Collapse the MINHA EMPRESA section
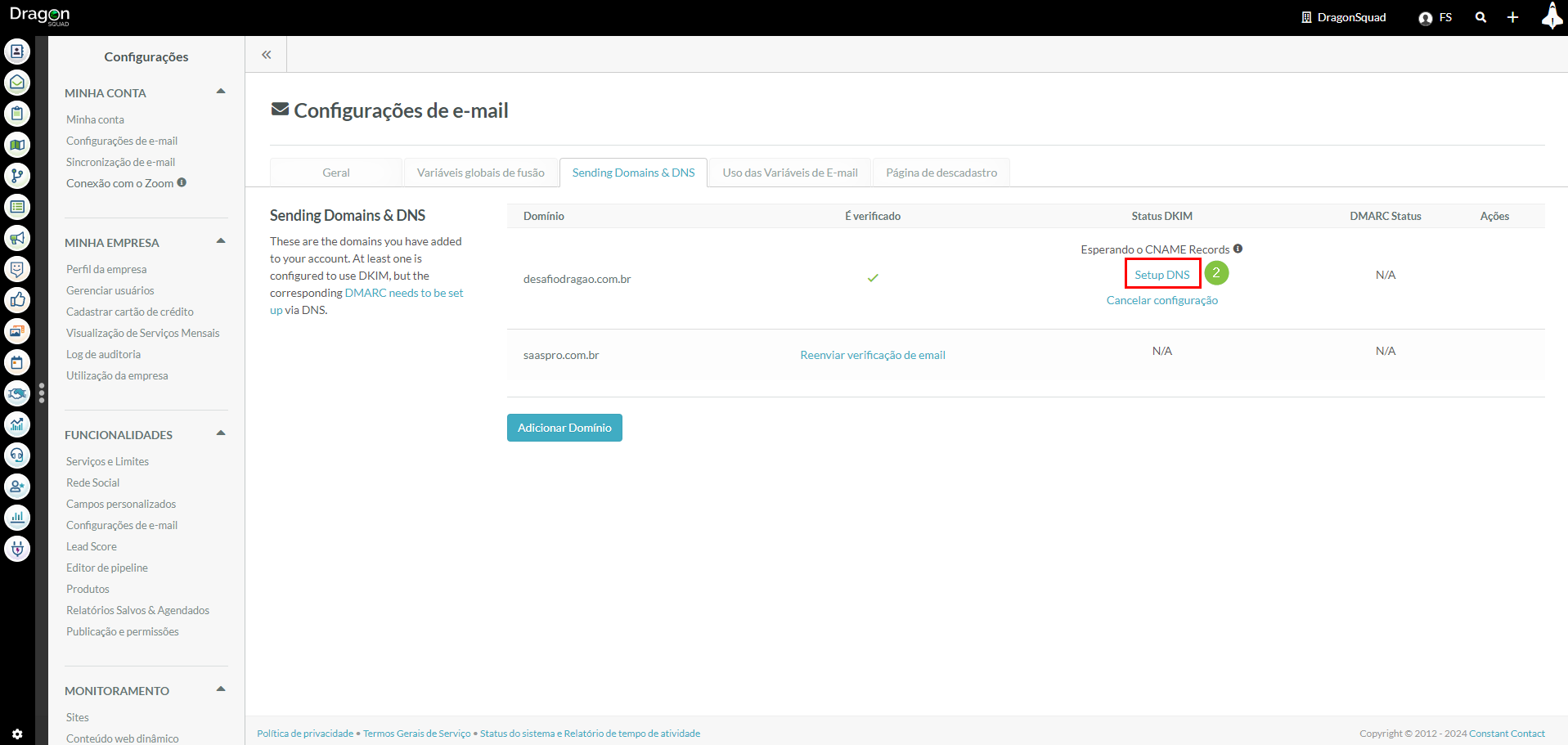The image size is (1568, 745). click(x=220, y=241)
